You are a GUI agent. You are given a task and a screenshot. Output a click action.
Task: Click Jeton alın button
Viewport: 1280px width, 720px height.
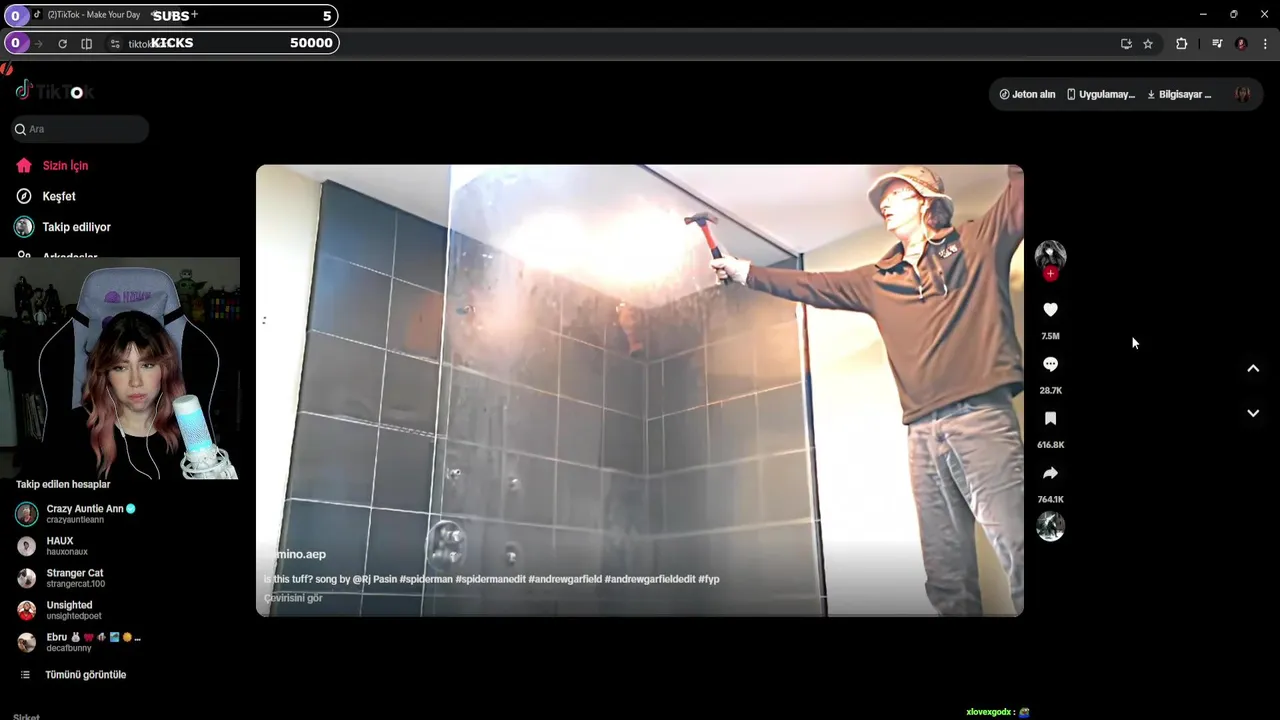[x=1027, y=94]
